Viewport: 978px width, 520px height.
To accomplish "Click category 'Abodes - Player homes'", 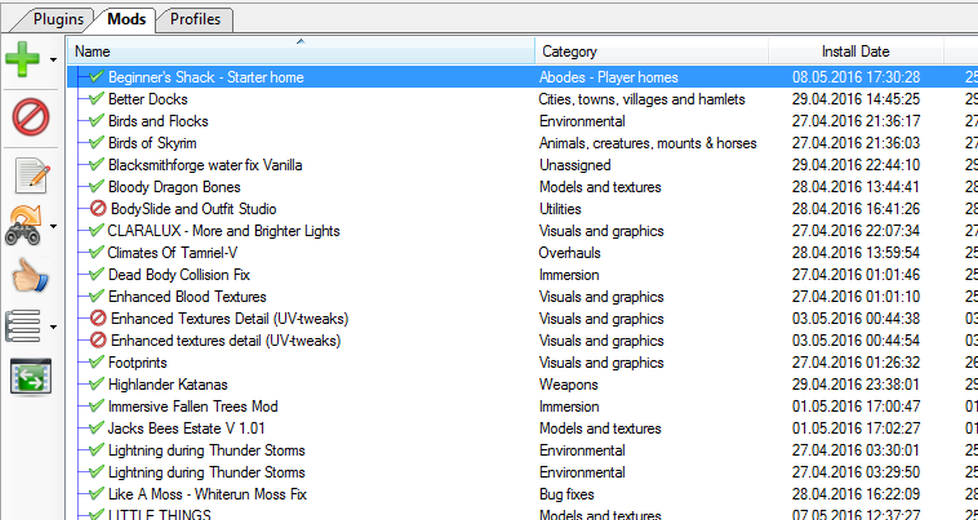I will pos(608,77).
